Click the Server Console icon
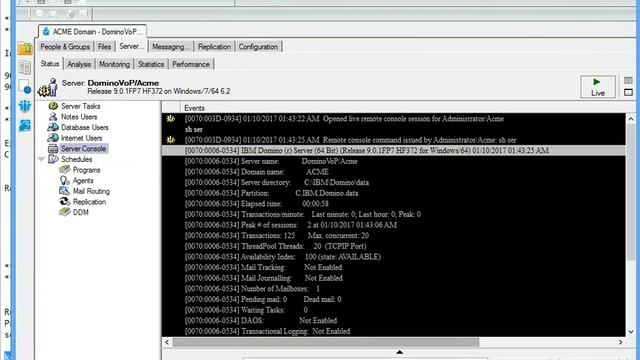 pyautogui.click(x=53, y=149)
